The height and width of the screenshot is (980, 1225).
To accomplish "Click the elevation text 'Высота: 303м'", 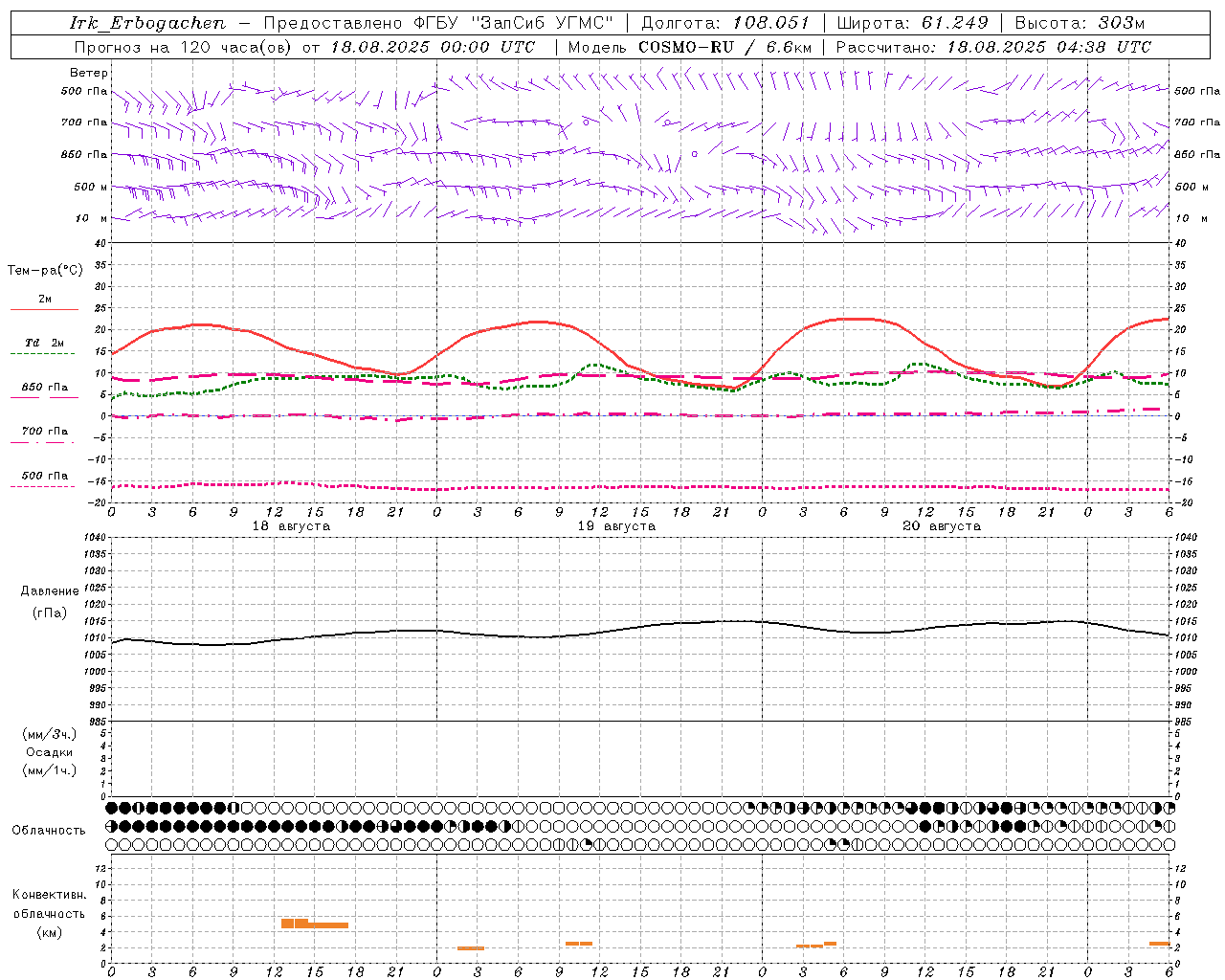I will tap(1080, 23).
